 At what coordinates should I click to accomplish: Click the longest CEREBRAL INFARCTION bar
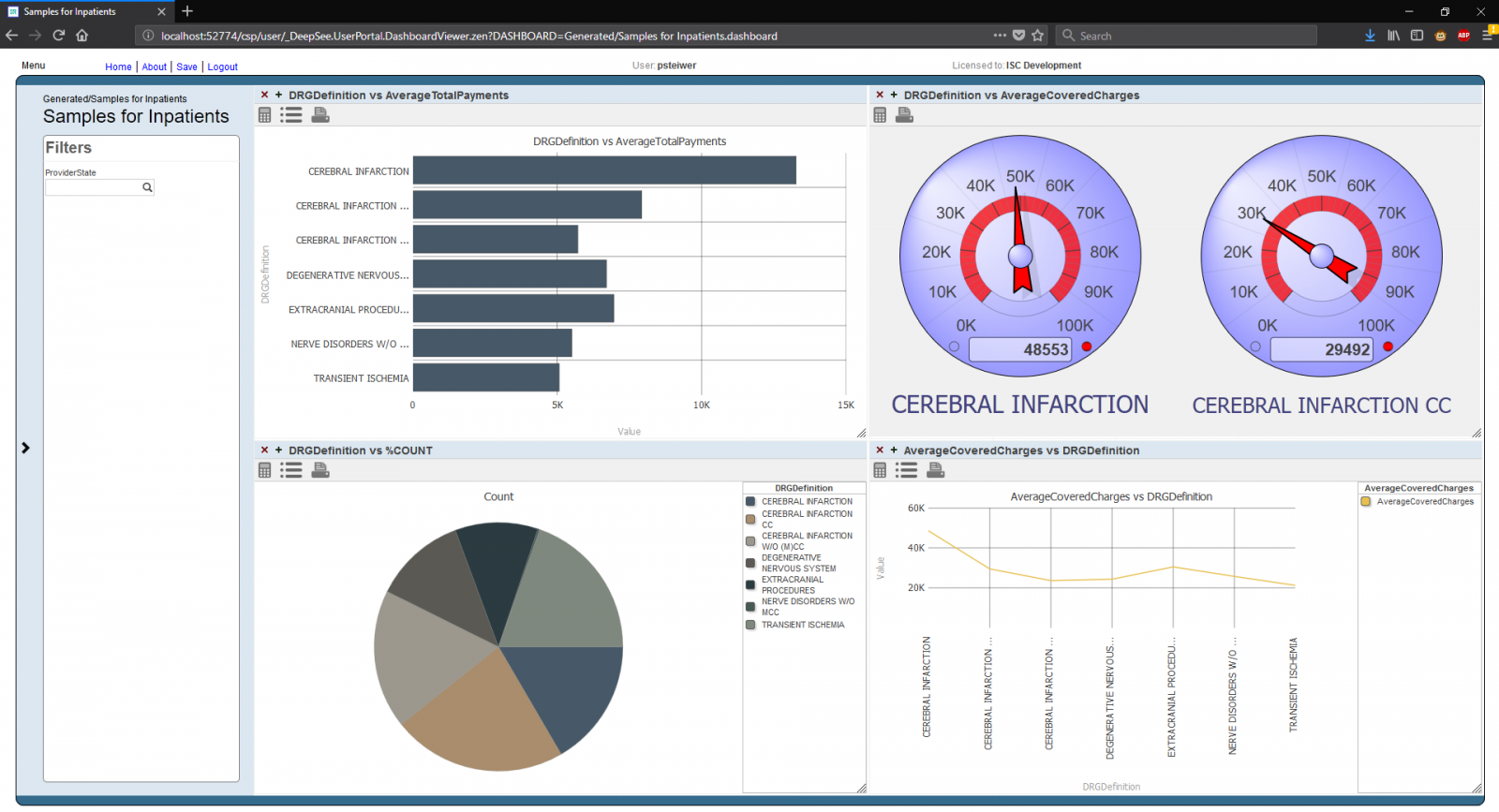pos(604,170)
